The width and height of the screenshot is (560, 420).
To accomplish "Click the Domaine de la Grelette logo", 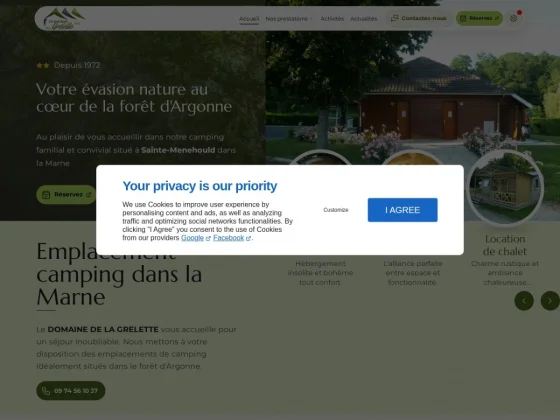I will tap(64, 19).
